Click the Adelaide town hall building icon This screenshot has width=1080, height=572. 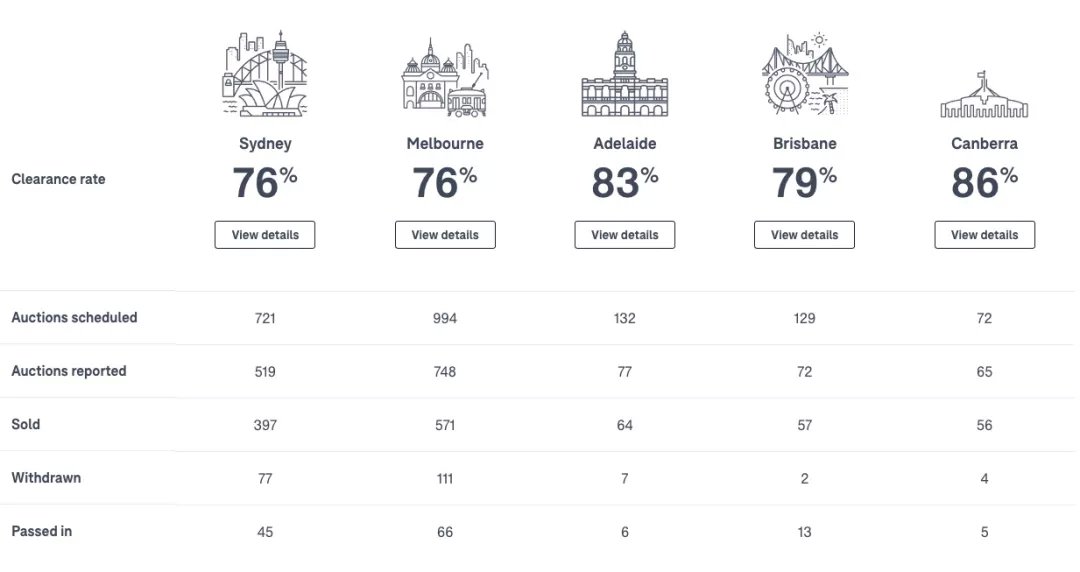pos(625,74)
